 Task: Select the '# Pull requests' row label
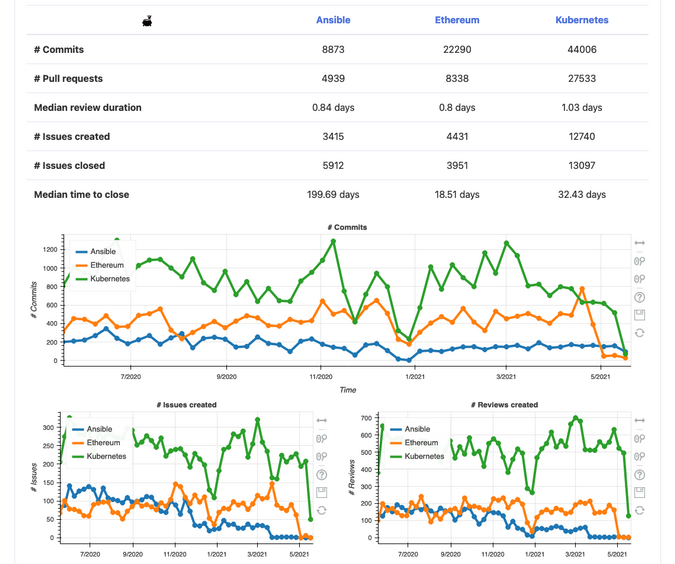coord(68,78)
